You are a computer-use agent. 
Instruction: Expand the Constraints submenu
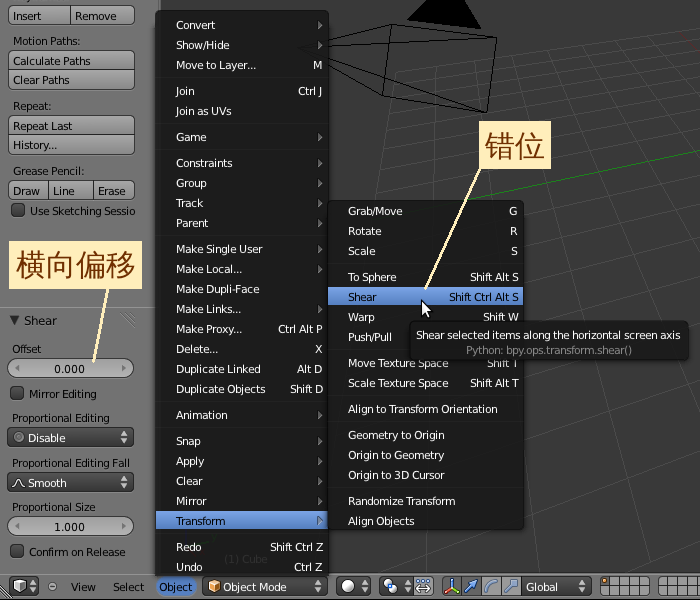tap(242, 163)
